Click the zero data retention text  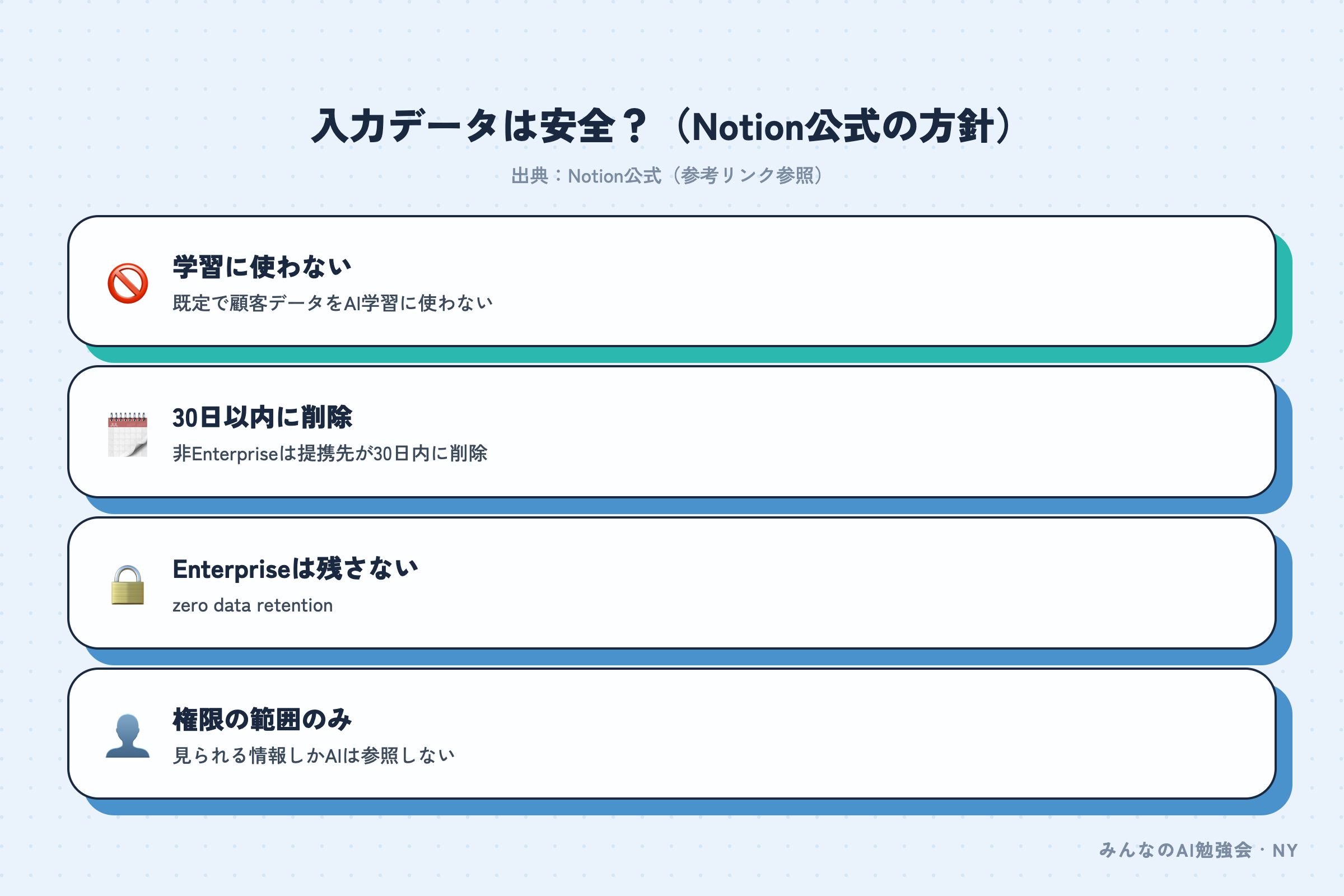pos(253,605)
